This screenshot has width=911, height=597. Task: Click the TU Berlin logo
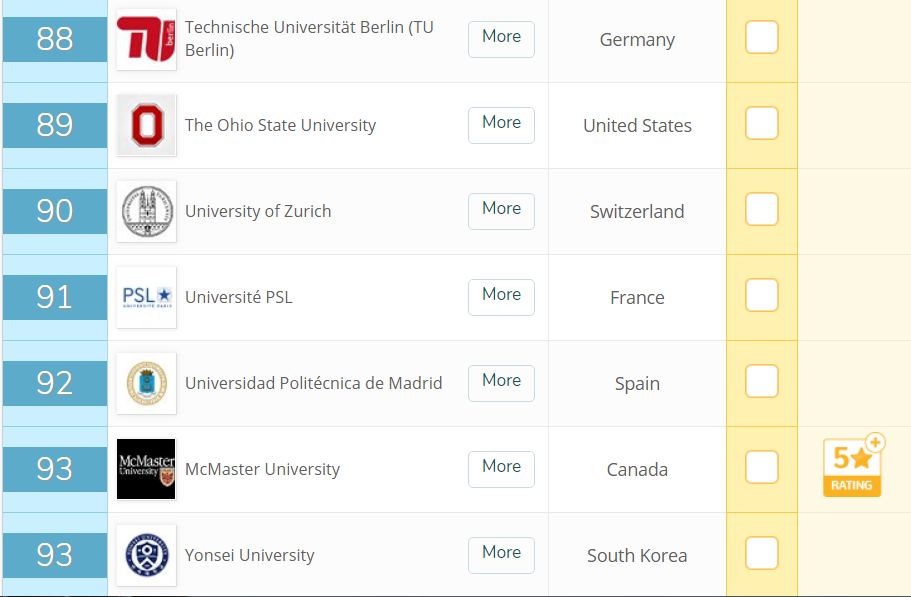click(x=146, y=39)
